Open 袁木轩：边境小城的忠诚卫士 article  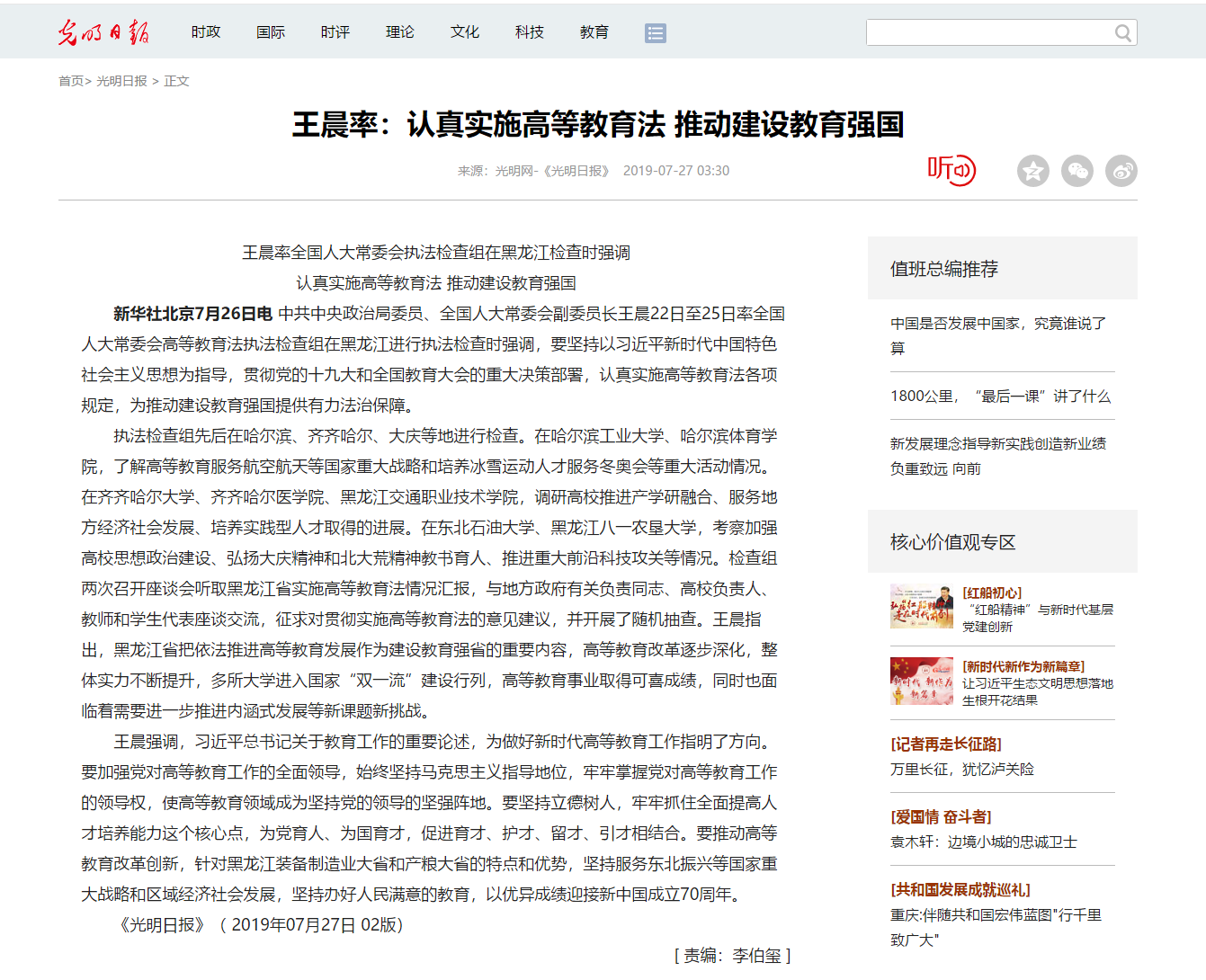point(983,842)
